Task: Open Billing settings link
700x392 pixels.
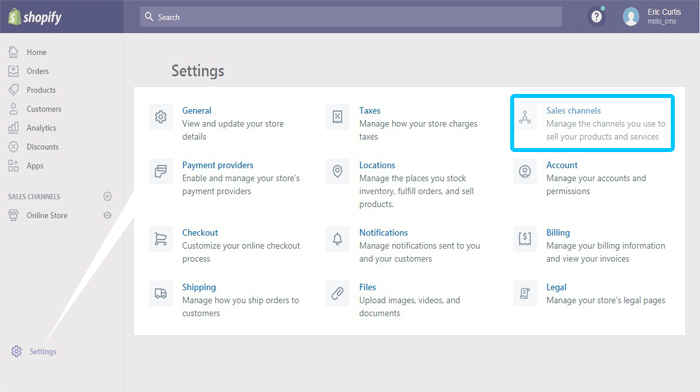Action: coord(558,233)
